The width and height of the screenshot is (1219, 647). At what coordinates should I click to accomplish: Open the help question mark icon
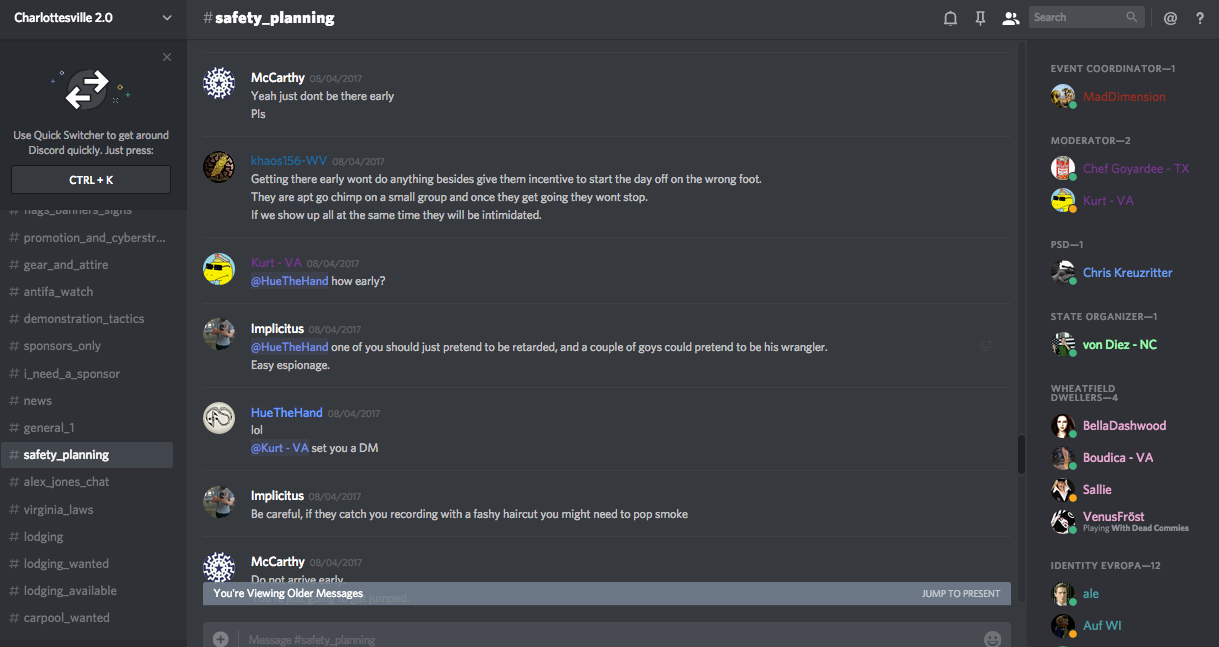point(1200,18)
